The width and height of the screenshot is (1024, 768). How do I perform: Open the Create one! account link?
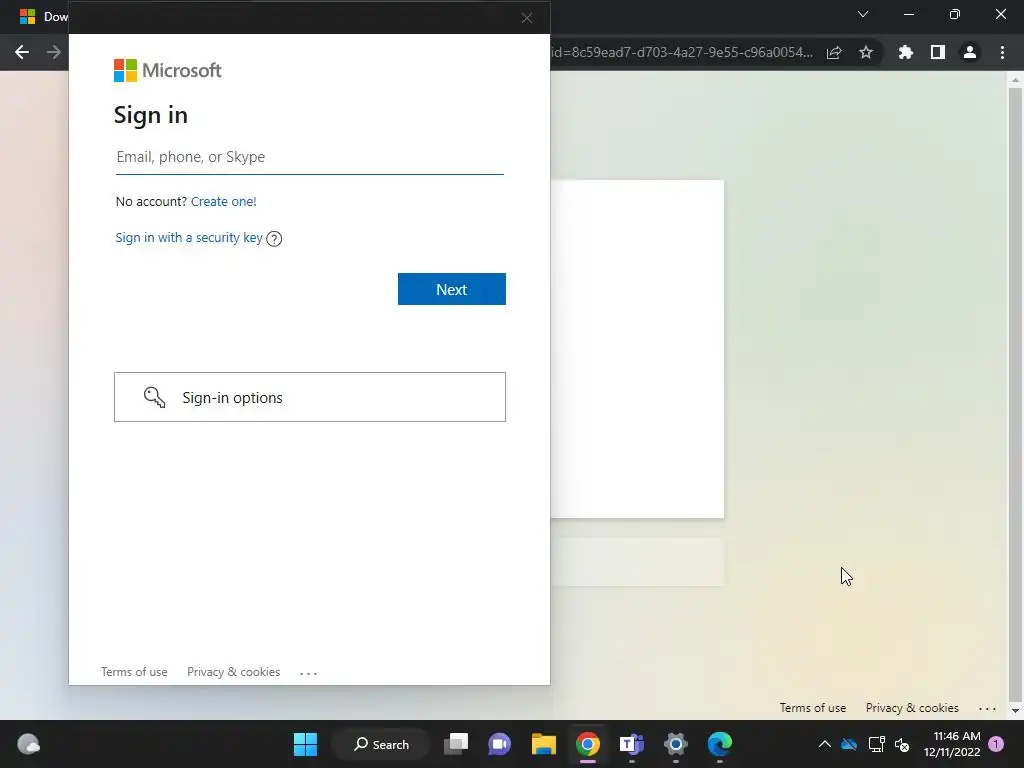point(223,202)
